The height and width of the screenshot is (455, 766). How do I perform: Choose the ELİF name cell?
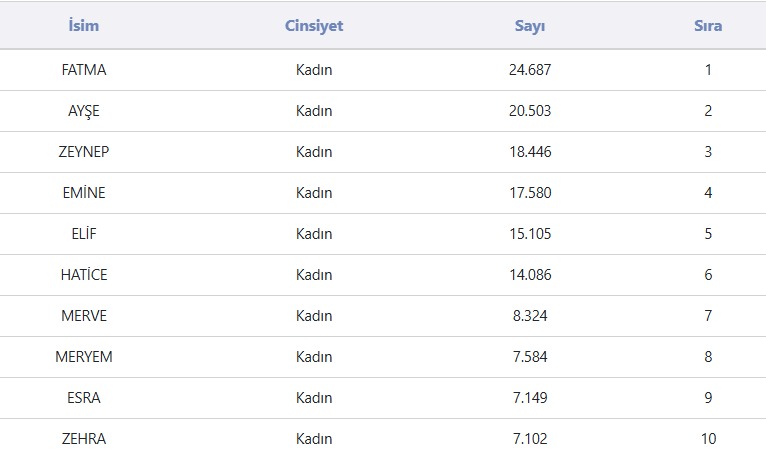point(83,234)
